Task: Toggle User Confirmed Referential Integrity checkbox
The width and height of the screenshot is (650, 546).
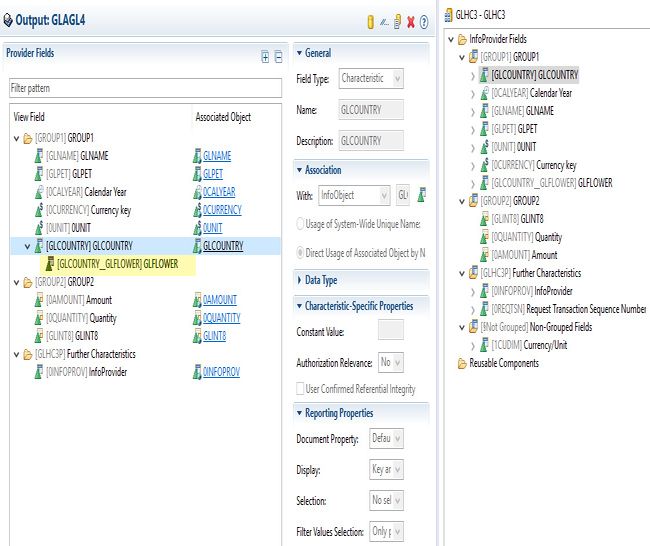Action: (300, 388)
